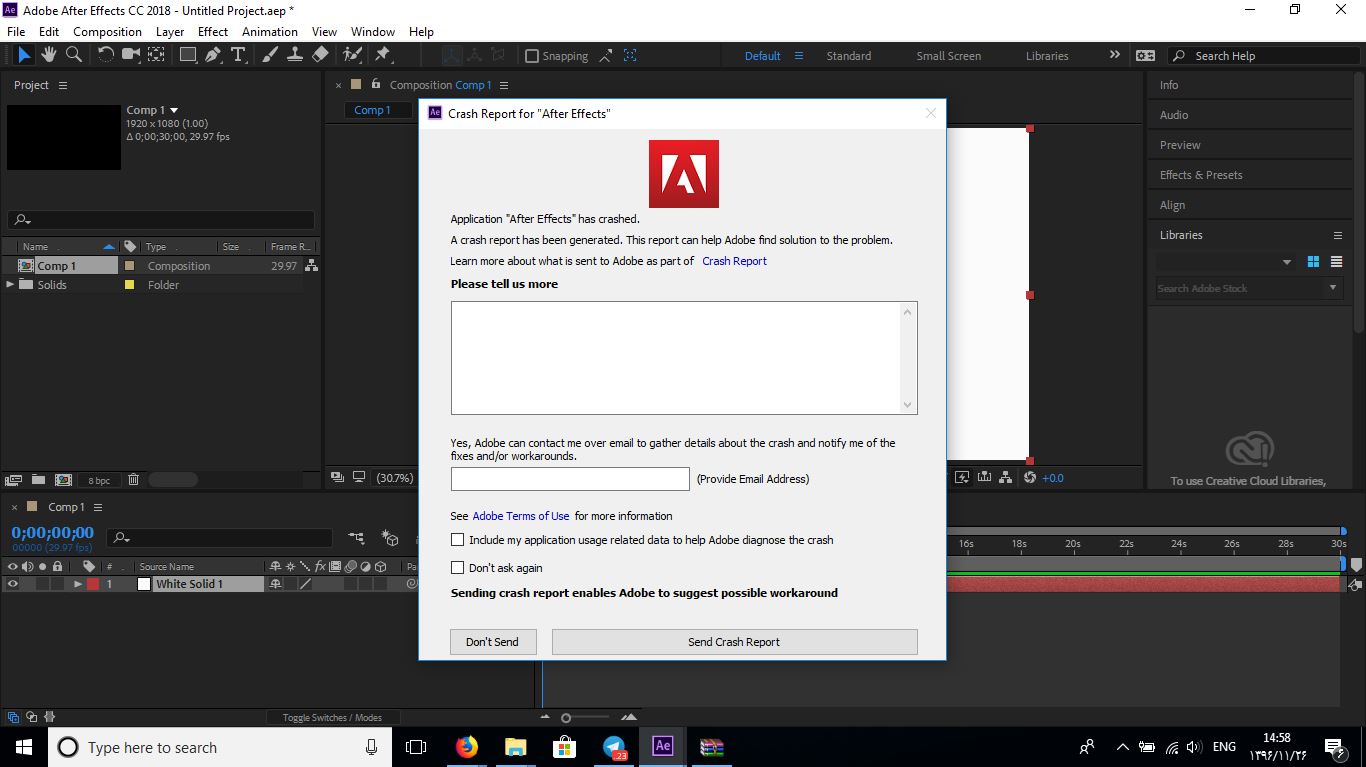
Task: Check Include my application usage data
Action: tap(458, 540)
